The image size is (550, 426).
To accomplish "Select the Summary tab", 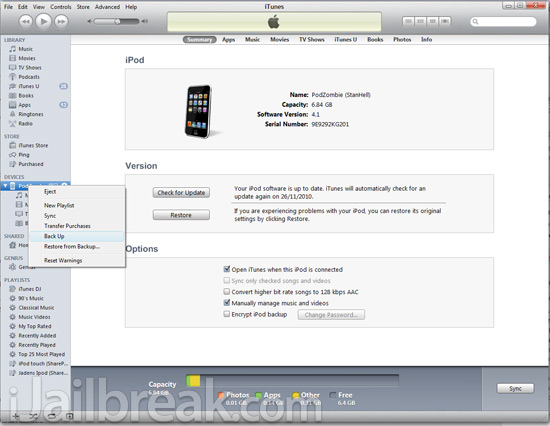I will point(200,40).
